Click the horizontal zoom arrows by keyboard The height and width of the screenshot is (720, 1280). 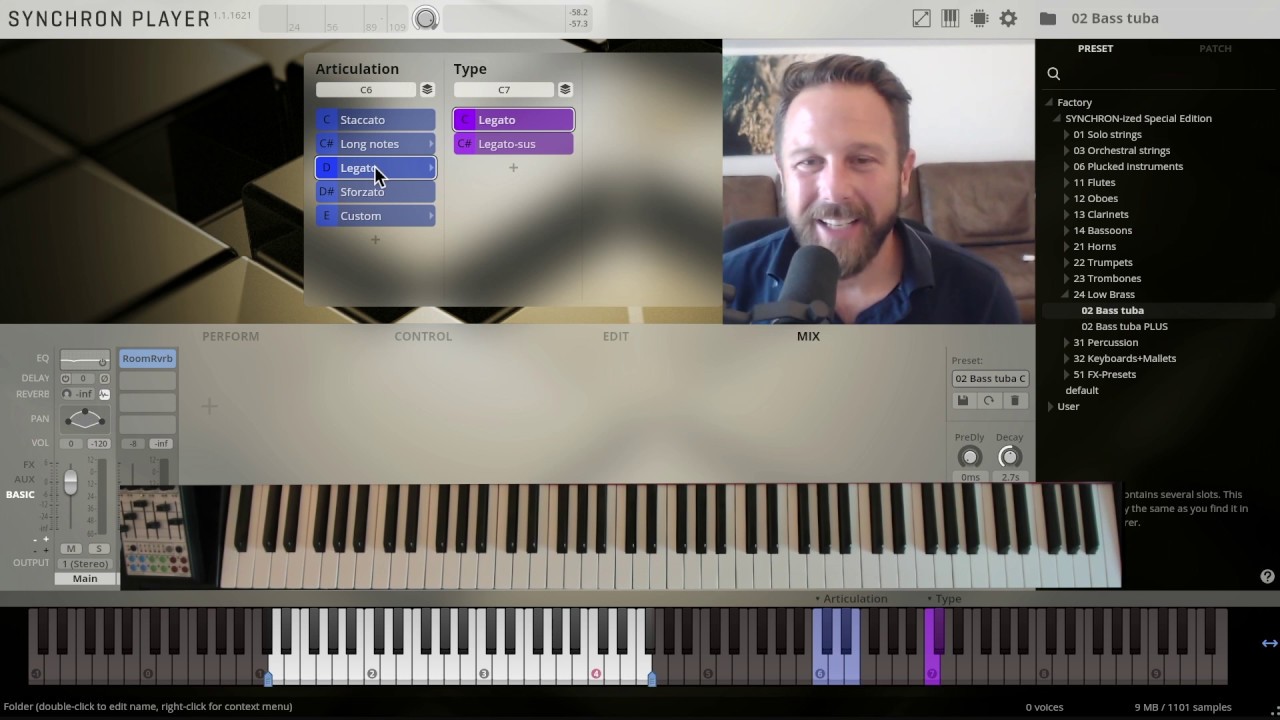tap(1269, 643)
